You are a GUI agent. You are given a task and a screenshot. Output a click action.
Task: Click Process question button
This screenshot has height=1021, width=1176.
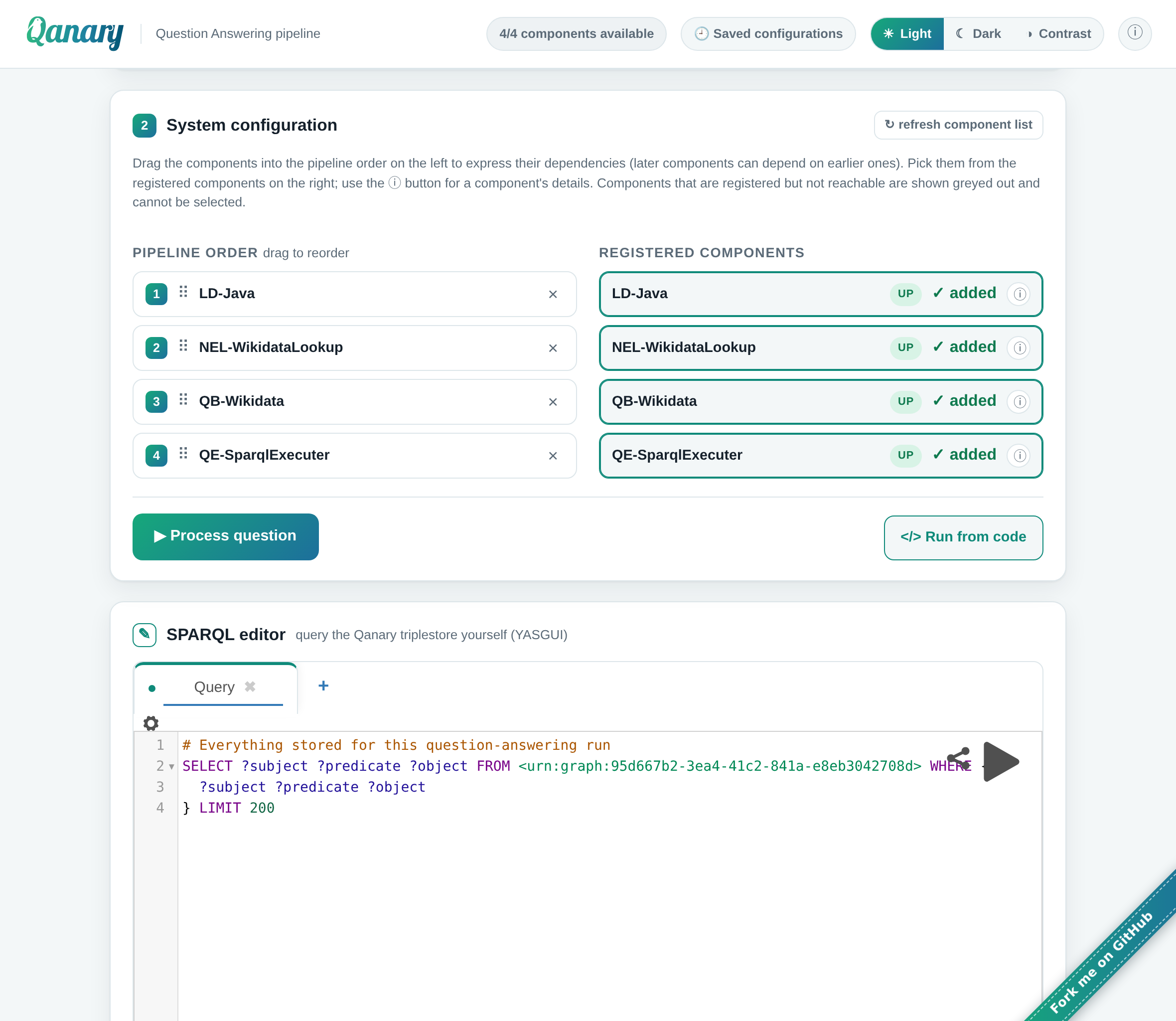click(226, 536)
